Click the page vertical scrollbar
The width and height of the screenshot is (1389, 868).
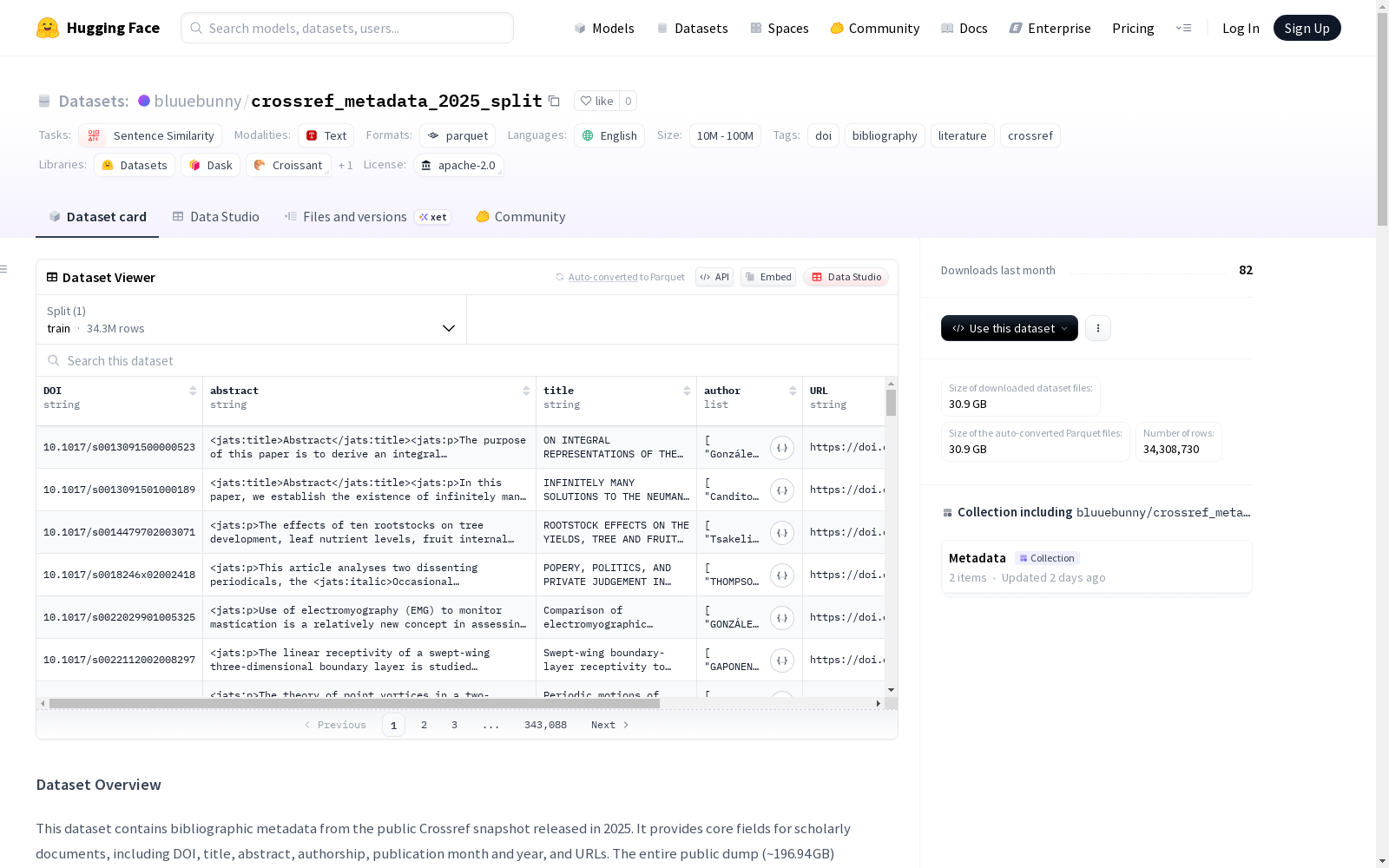coord(1382,122)
